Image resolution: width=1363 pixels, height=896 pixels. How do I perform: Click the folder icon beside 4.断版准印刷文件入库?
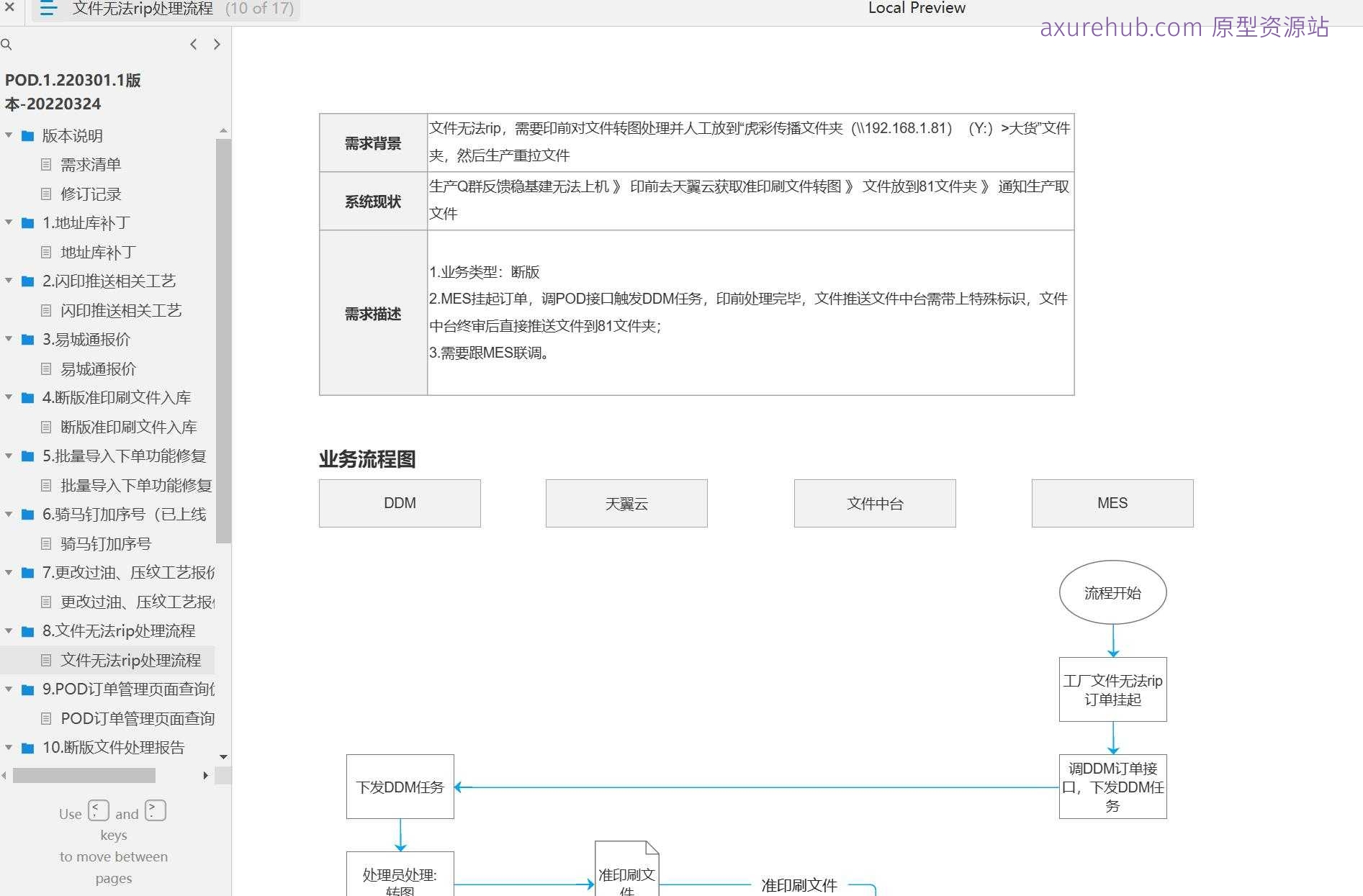[x=27, y=397]
